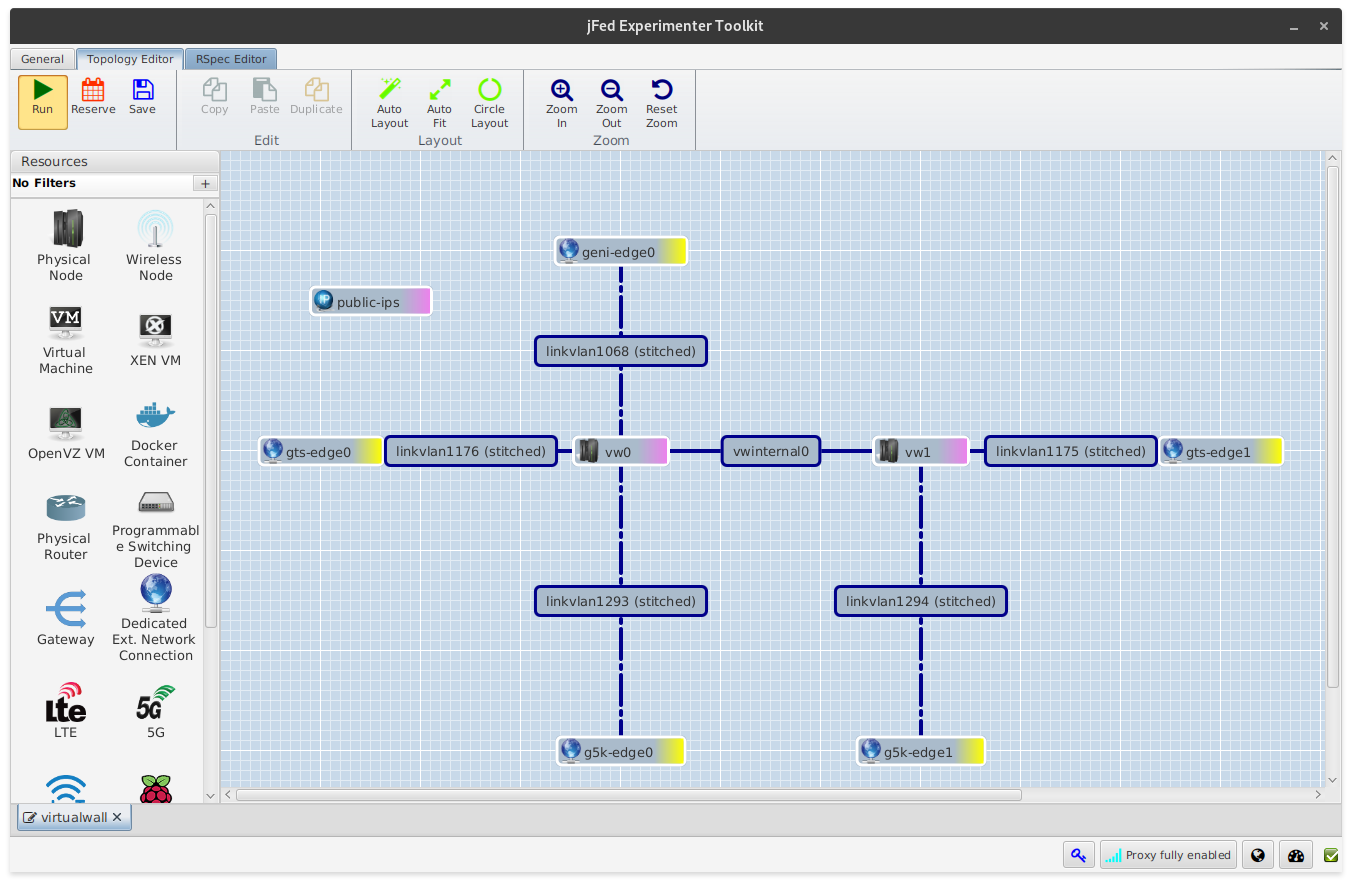Image resolution: width=1352 pixels, height=883 pixels.
Task: Click the key icon in status bar
Action: point(1079,855)
